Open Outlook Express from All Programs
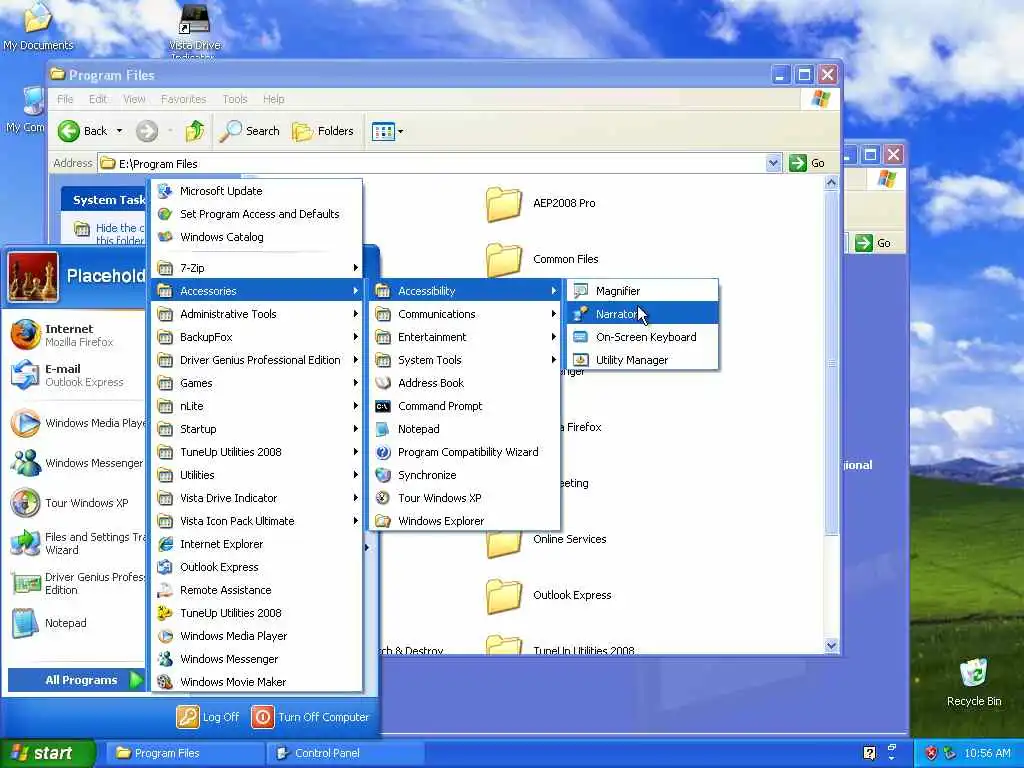This screenshot has height=768, width=1024. coord(257,567)
